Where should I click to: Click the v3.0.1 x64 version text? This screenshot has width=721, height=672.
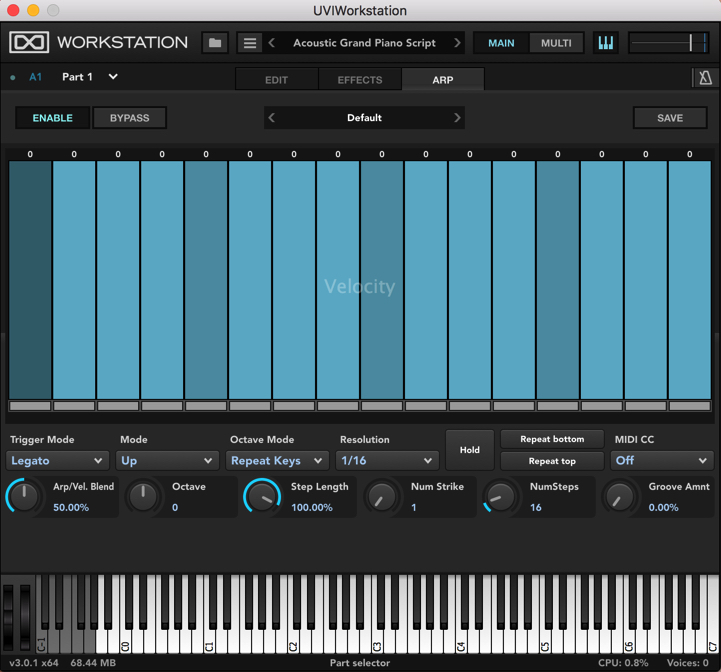click(x=34, y=663)
